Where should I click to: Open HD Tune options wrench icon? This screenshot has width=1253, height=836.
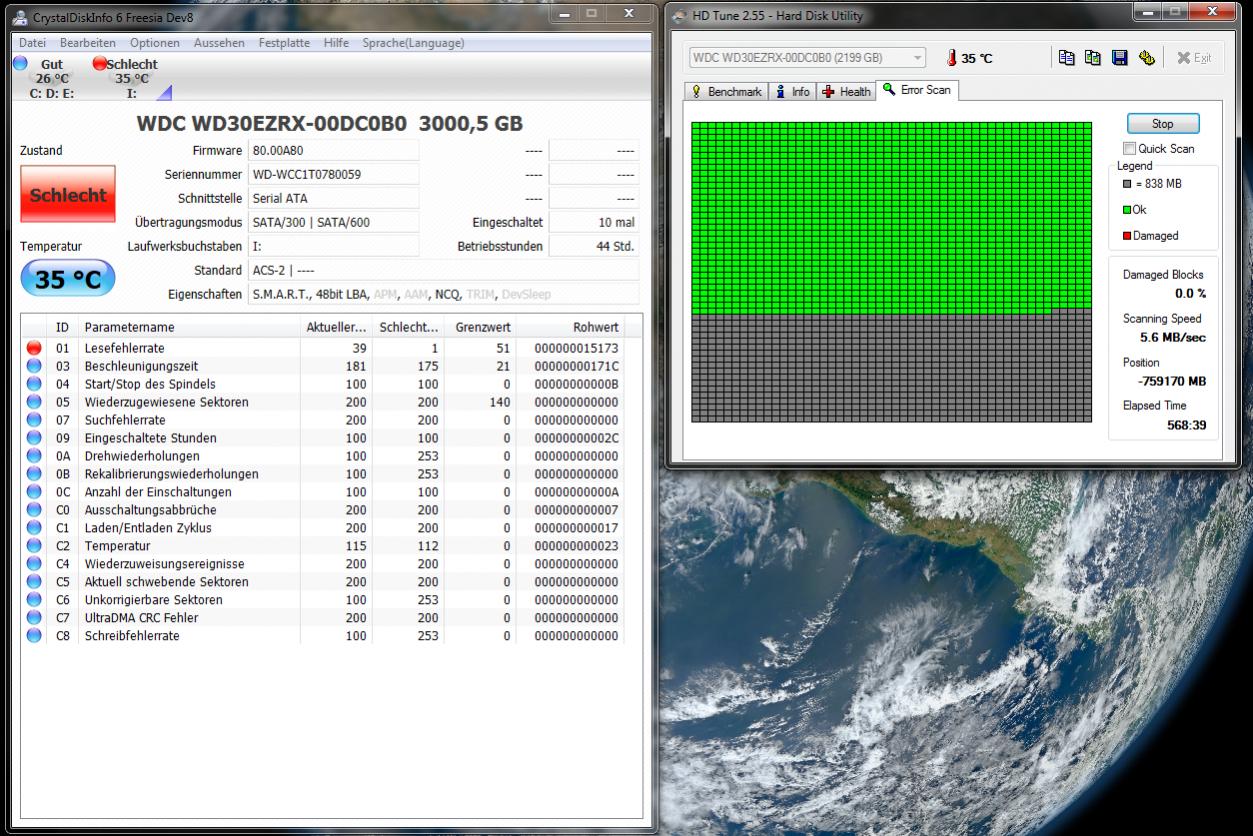1146,58
